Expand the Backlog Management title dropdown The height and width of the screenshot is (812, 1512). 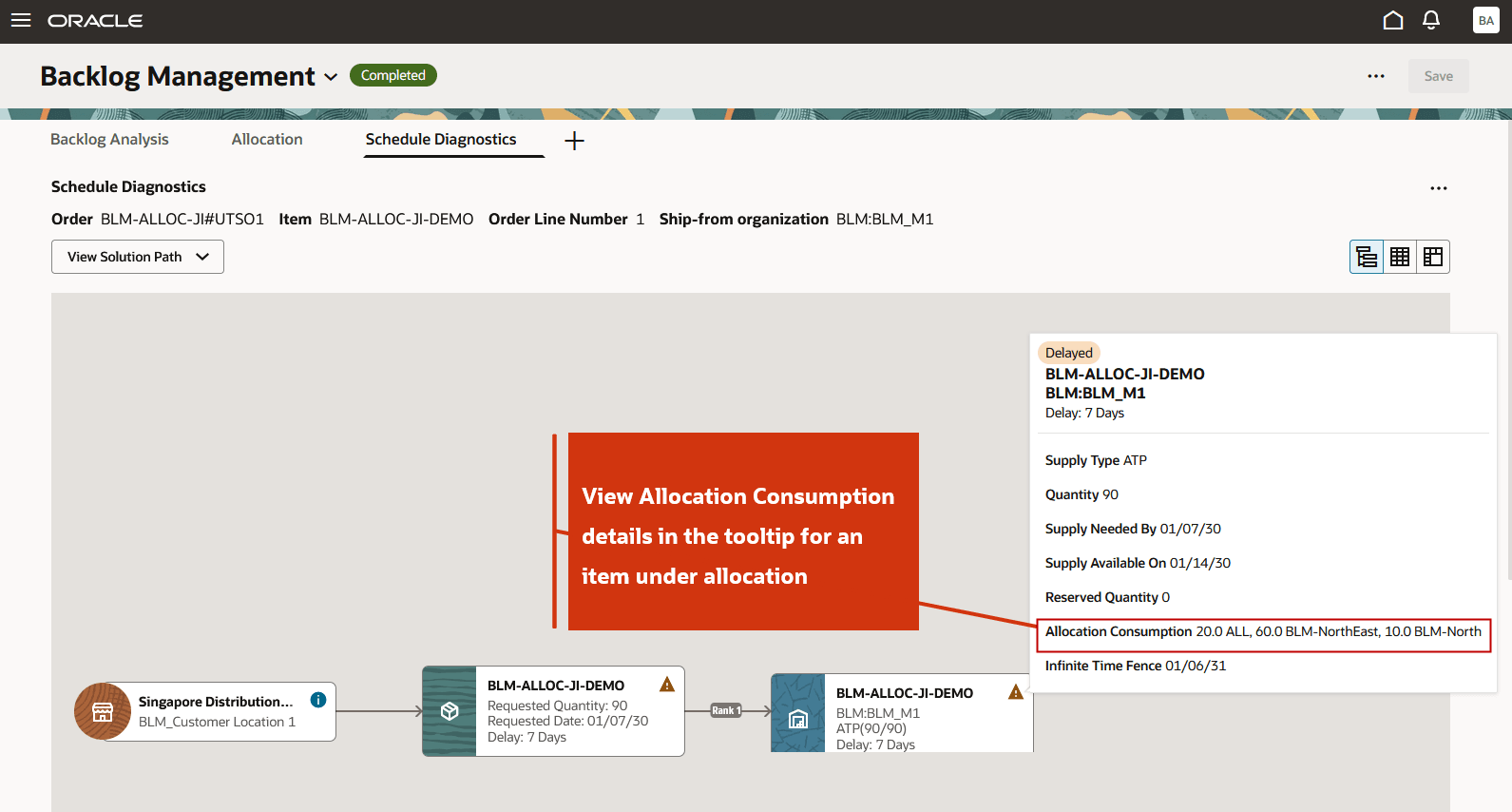click(x=331, y=77)
